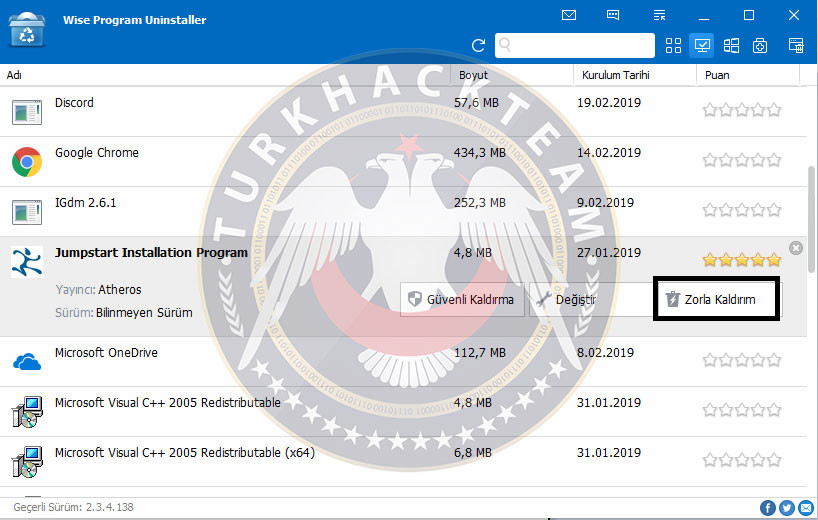The image size is (818, 520).
Task: Select the Microsoft OneDrive name text
Action: (x=106, y=353)
